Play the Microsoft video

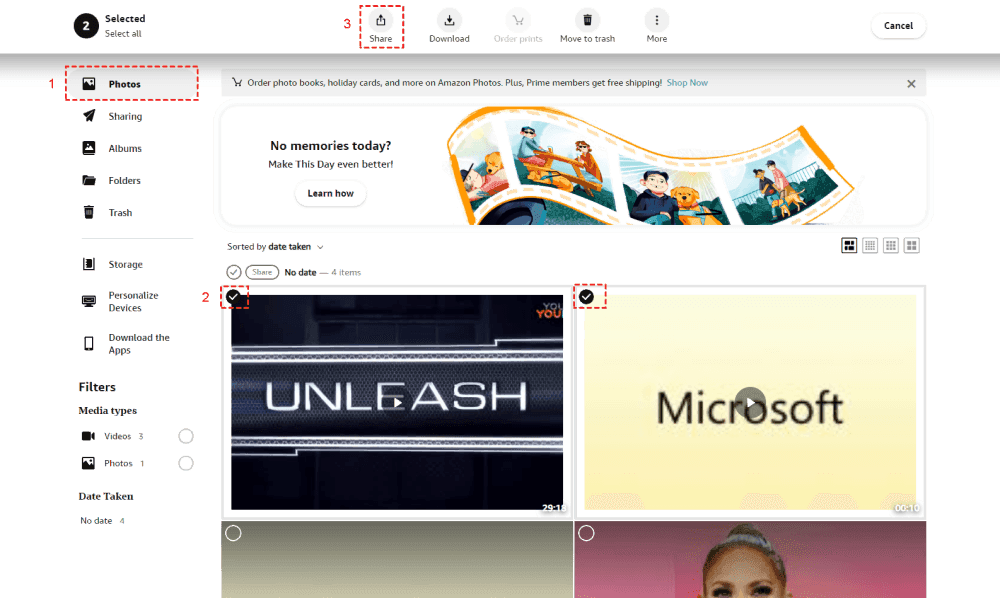751,403
